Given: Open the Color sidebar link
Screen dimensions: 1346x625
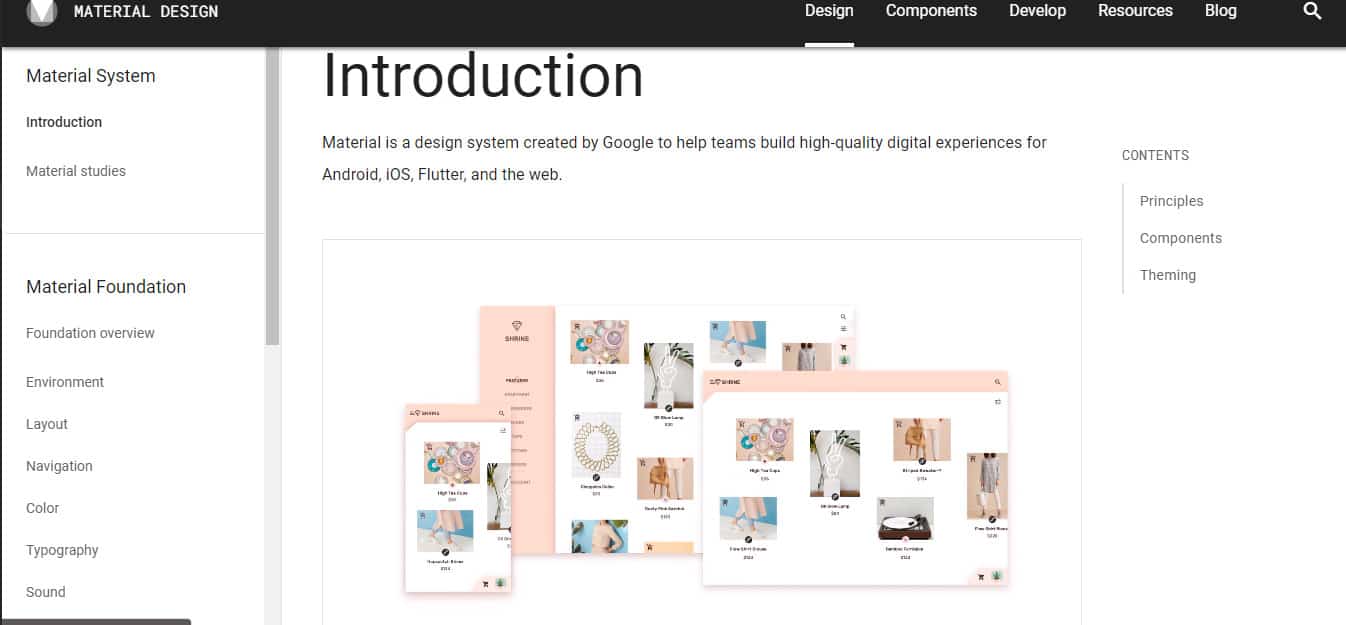Looking at the screenshot, I should [x=42, y=507].
